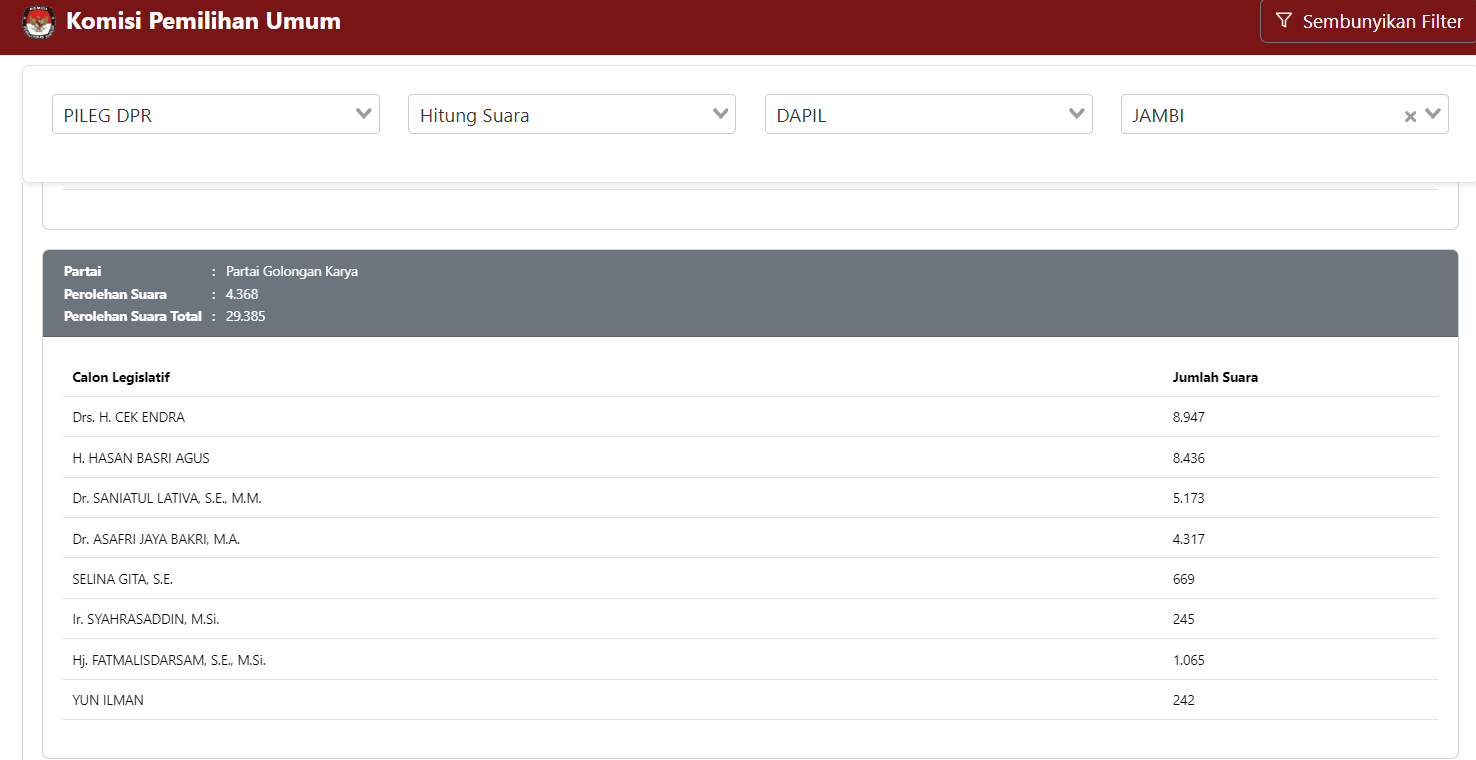Click the chevron arrow of the Hitung Suara dropdown
The width and height of the screenshot is (1476, 760).
(x=720, y=114)
